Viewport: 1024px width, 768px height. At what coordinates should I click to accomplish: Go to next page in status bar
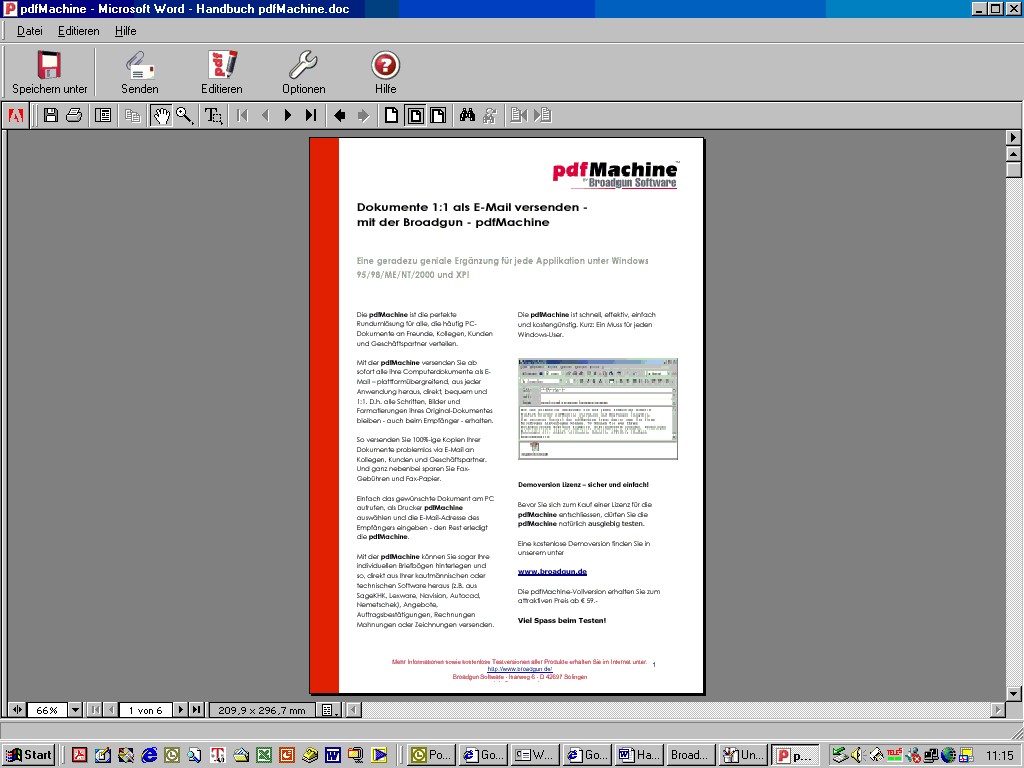click(180, 710)
